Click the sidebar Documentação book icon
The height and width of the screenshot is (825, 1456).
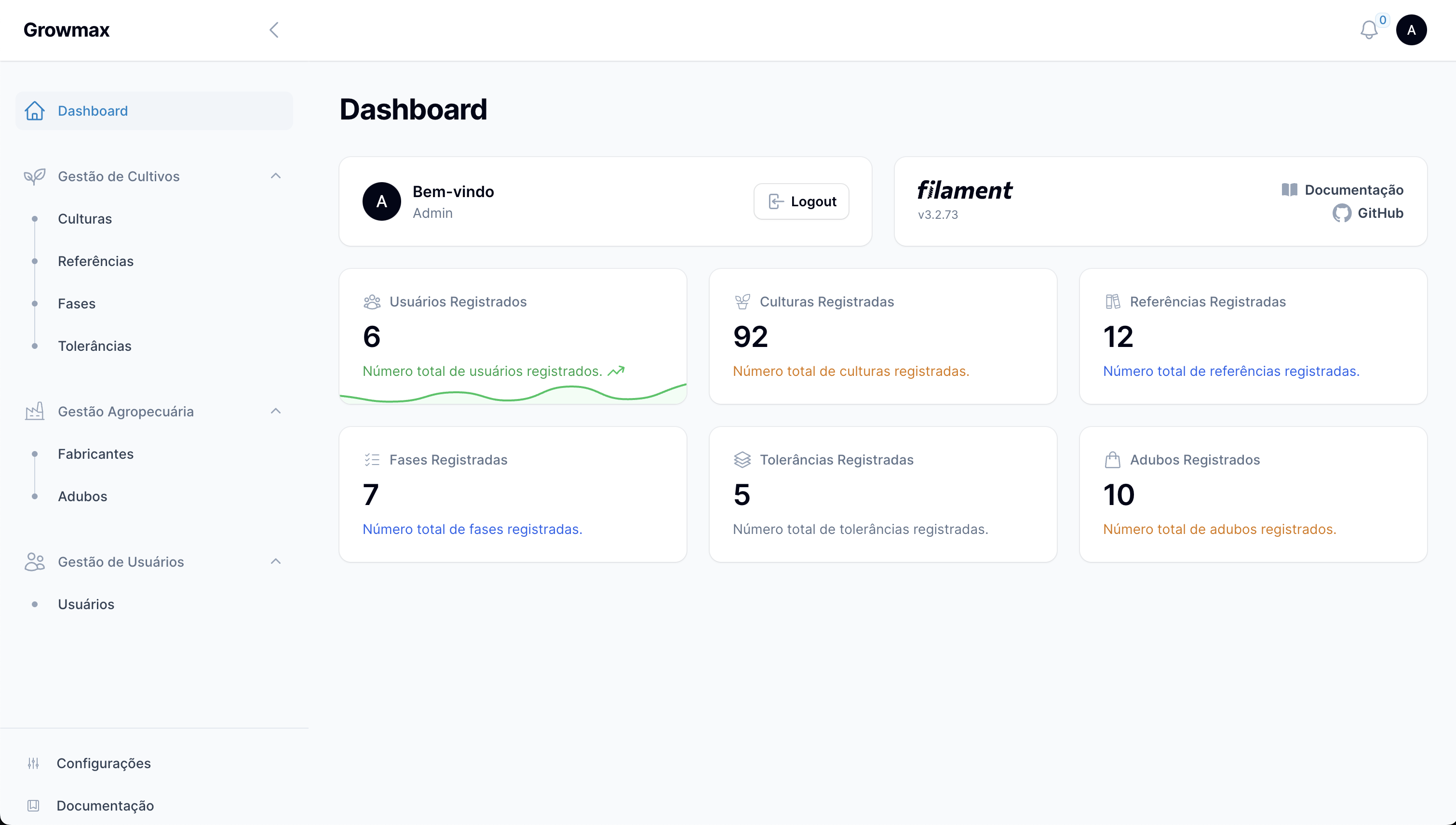(x=33, y=805)
